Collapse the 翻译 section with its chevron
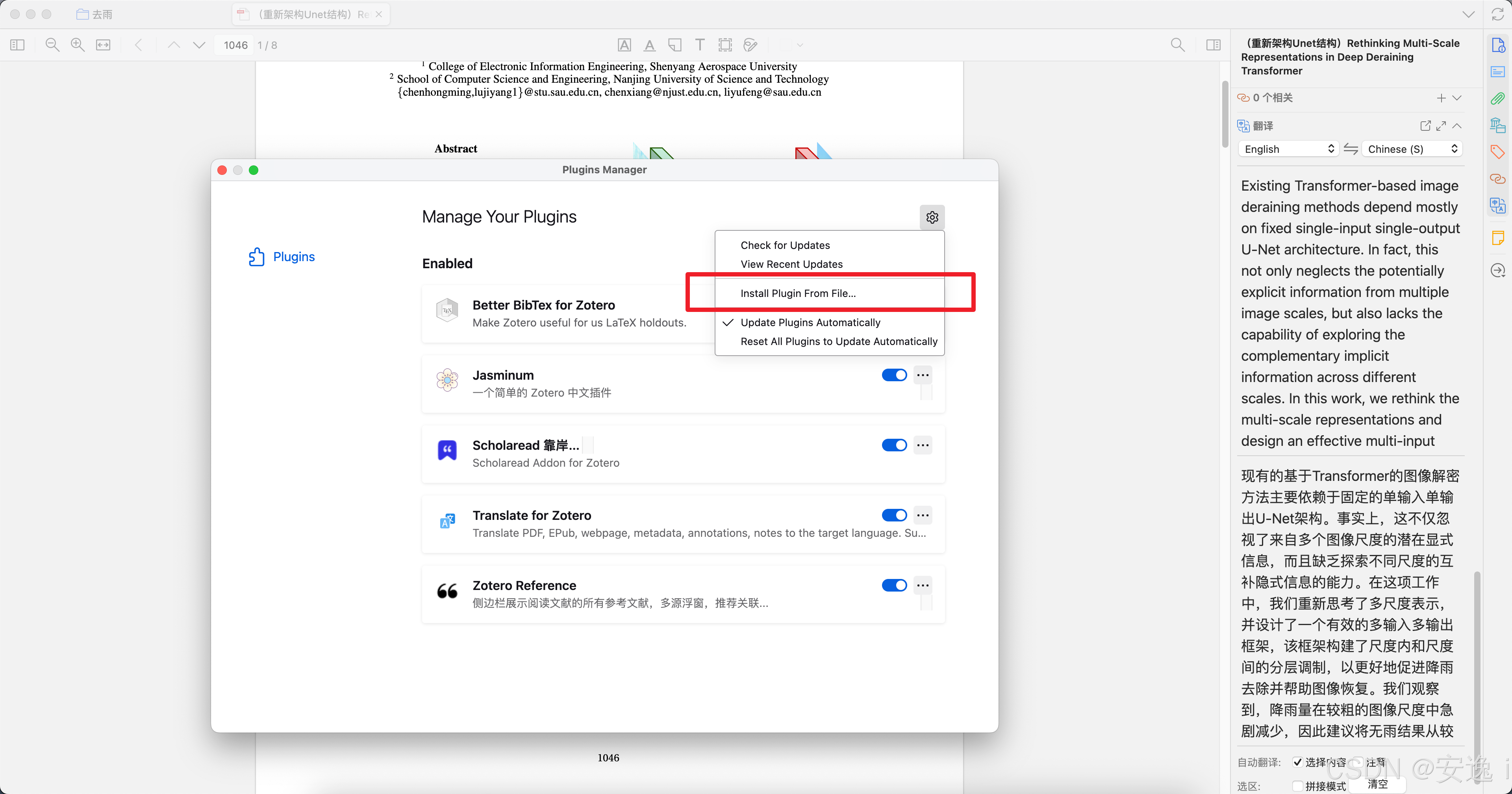The height and width of the screenshot is (794, 1512). [1457, 126]
